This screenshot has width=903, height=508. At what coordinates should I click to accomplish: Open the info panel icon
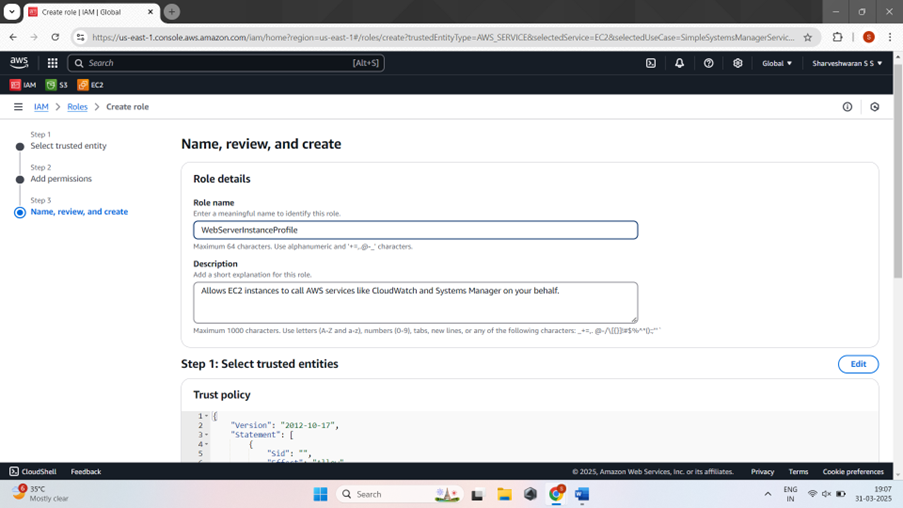click(847, 107)
